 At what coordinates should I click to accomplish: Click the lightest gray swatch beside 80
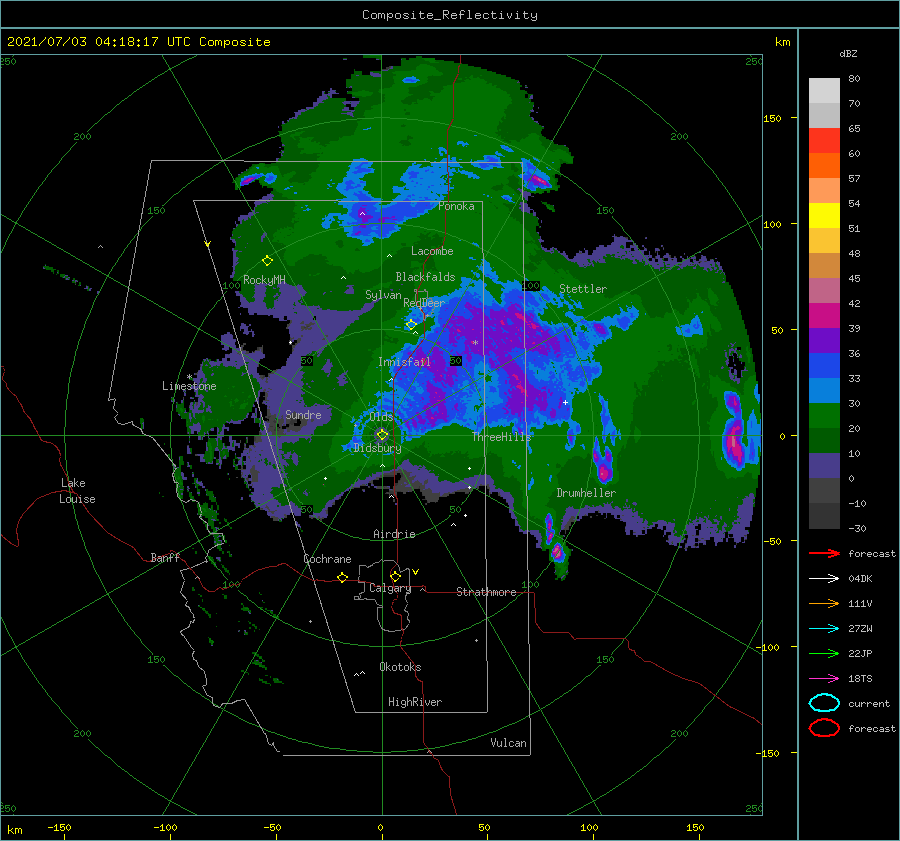tap(824, 91)
